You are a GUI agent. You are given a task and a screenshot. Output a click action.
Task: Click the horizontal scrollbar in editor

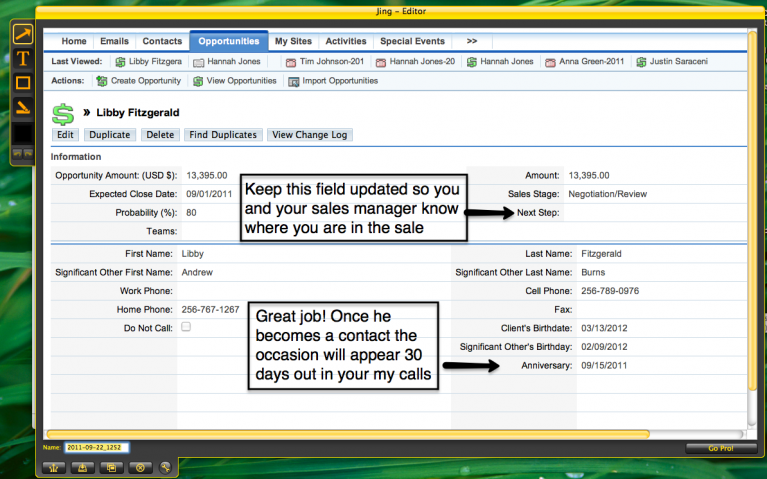click(347, 434)
